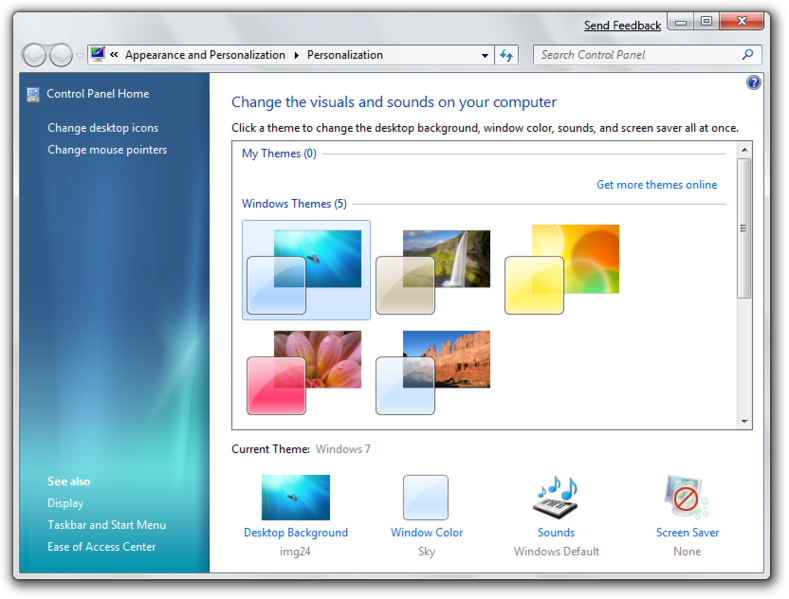Click the Forward navigation arrow button
This screenshot has width=789, height=599.
click(x=61, y=55)
